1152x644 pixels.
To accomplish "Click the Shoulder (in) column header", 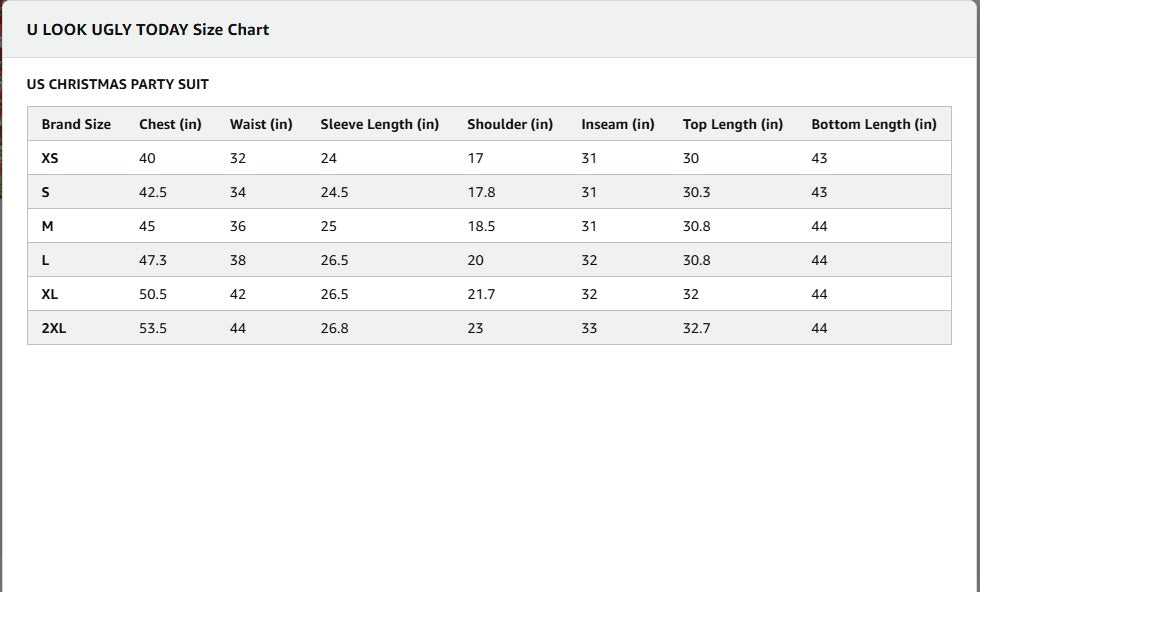I will [510, 125].
